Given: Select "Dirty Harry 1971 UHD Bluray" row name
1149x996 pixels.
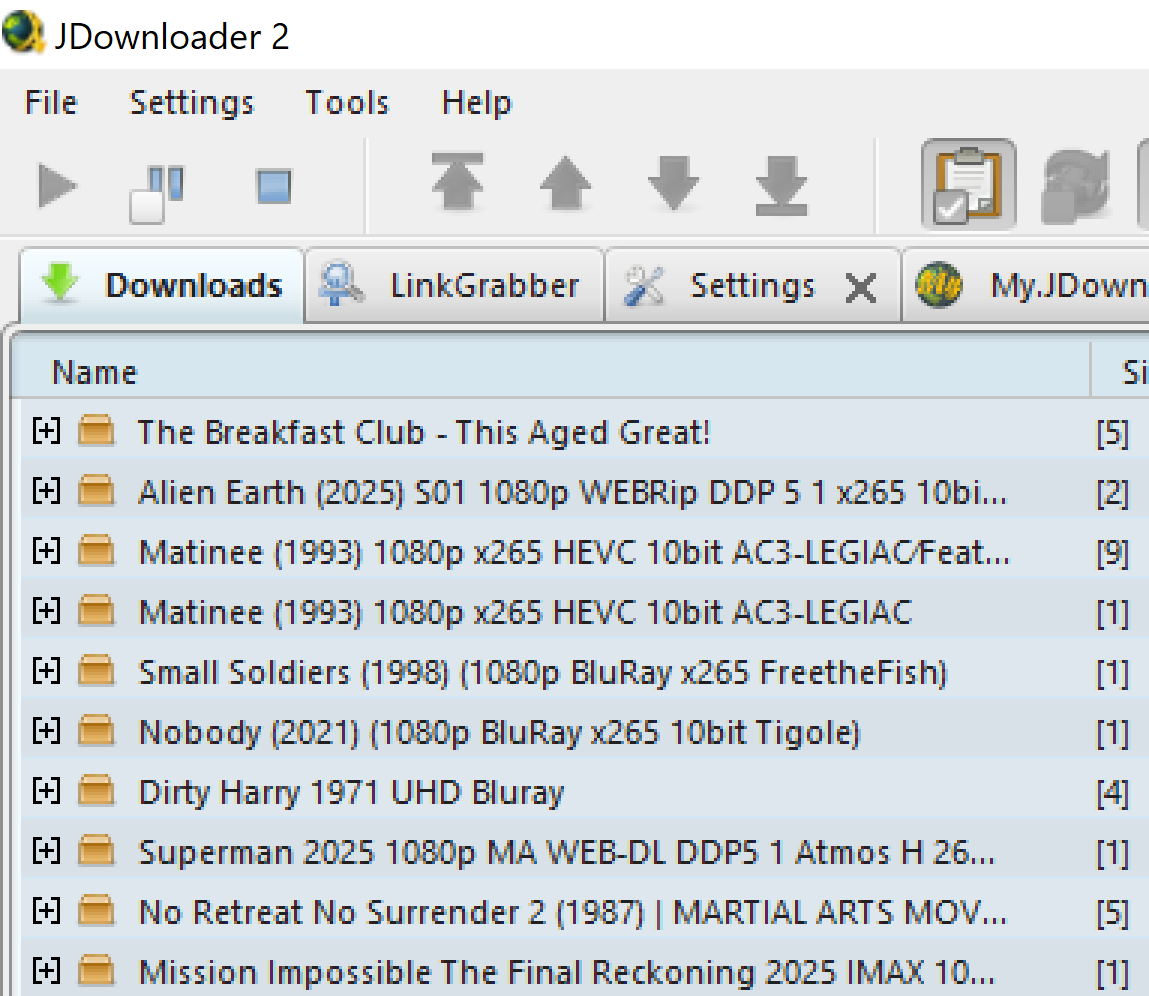Looking at the screenshot, I should click(x=352, y=793).
